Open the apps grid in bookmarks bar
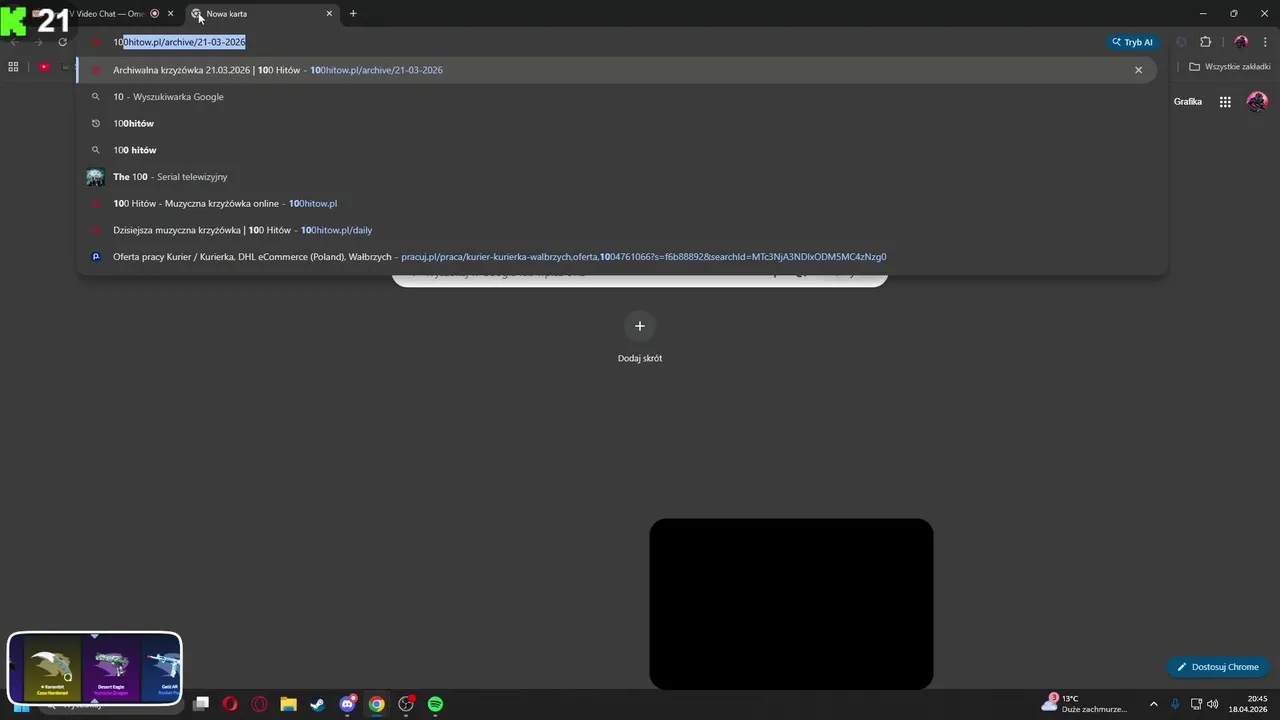Image resolution: width=1280 pixels, height=720 pixels. click(x=13, y=67)
